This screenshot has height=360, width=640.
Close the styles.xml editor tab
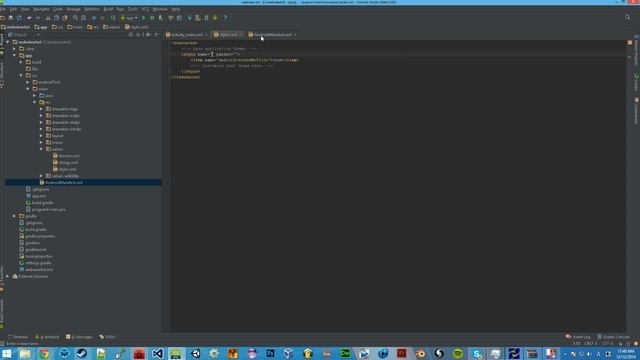click(x=241, y=35)
